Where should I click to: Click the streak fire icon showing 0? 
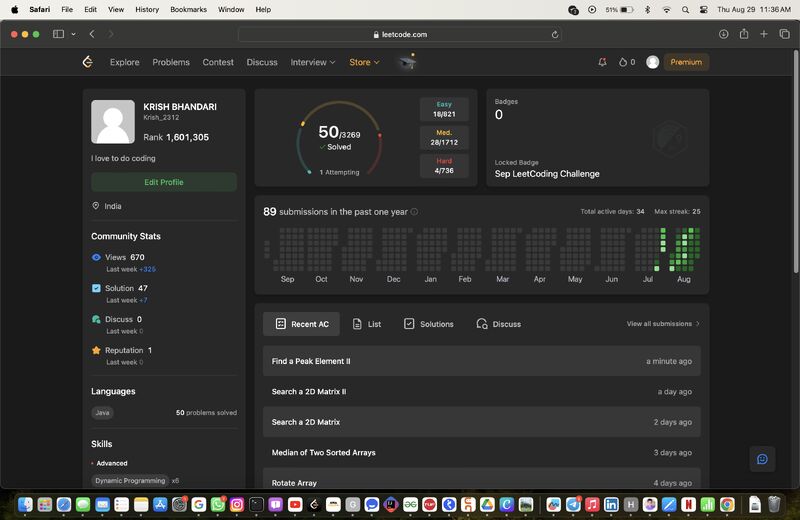point(627,62)
